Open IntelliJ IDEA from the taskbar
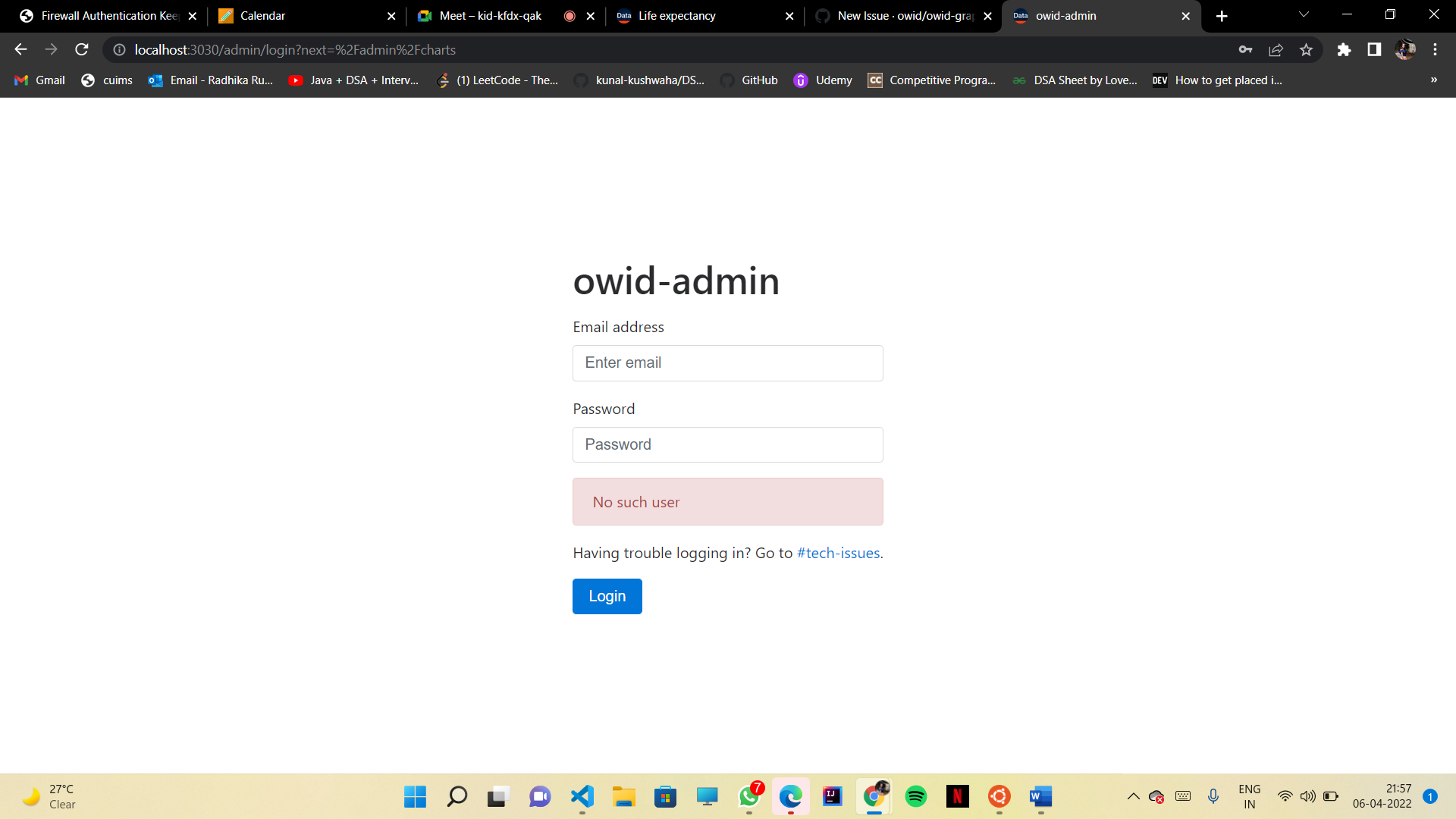 pyautogui.click(x=832, y=796)
